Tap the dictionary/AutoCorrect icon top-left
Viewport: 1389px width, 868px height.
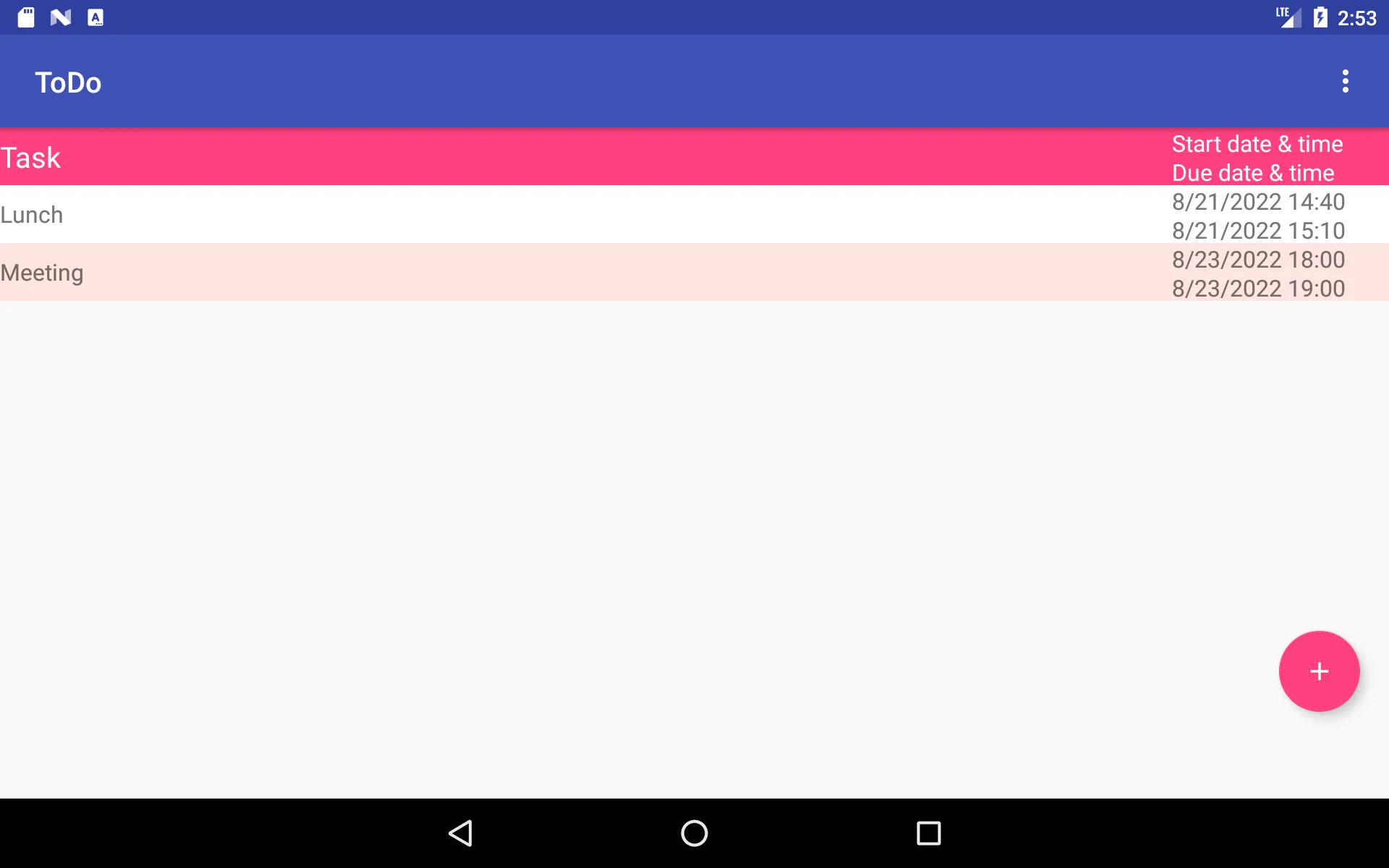96,17
